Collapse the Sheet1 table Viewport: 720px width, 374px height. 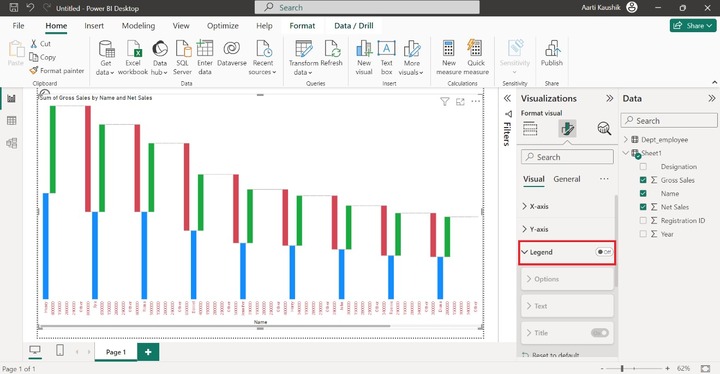click(x=626, y=153)
